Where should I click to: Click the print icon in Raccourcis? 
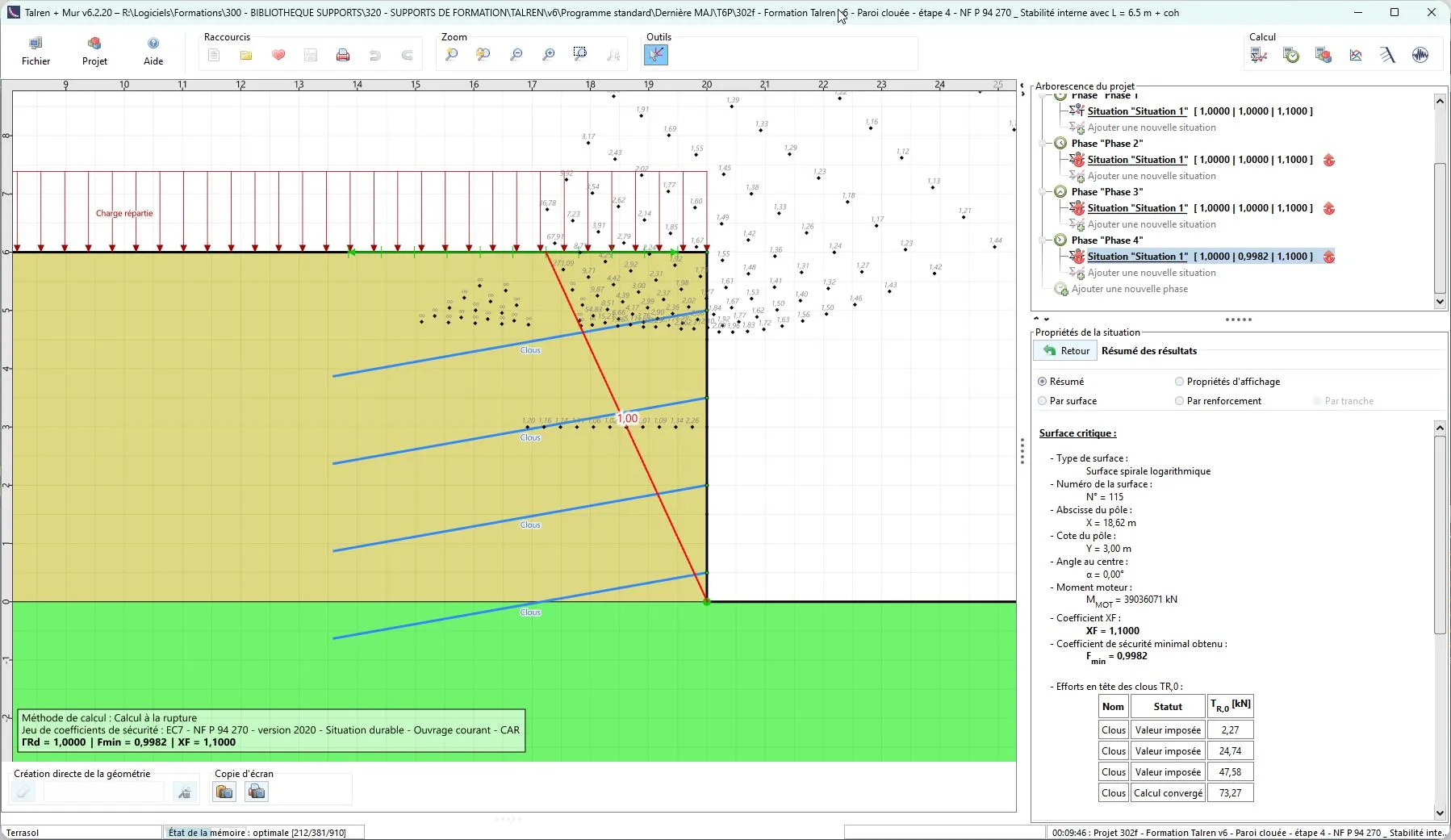[343, 55]
